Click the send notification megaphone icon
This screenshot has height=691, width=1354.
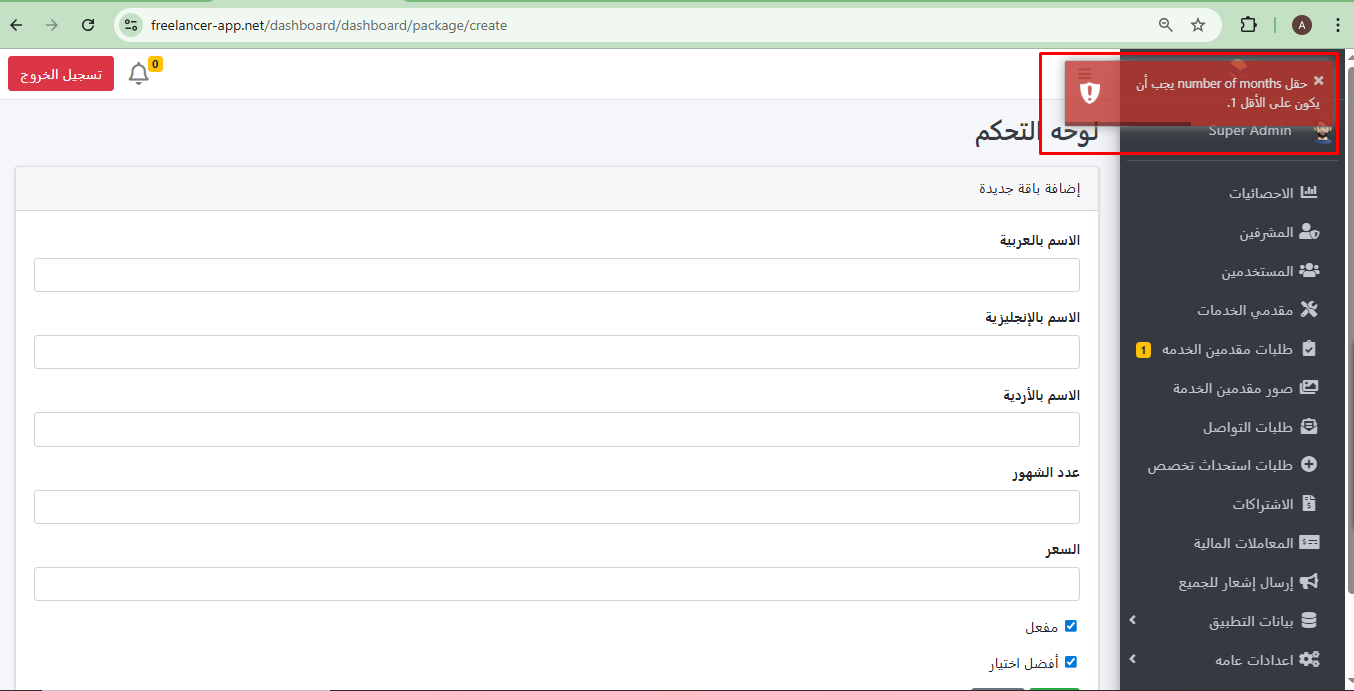click(x=1309, y=582)
